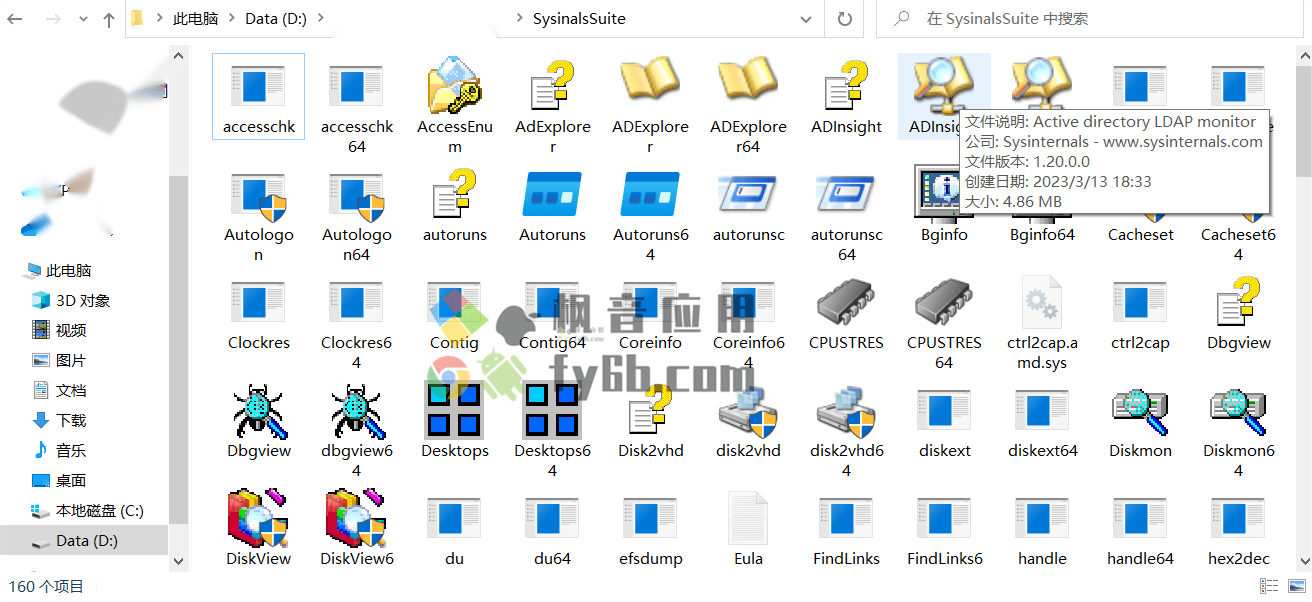Click SysinalsSuite in the address breadcrumb
This screenshot has width=1312, height=602.
580,19
